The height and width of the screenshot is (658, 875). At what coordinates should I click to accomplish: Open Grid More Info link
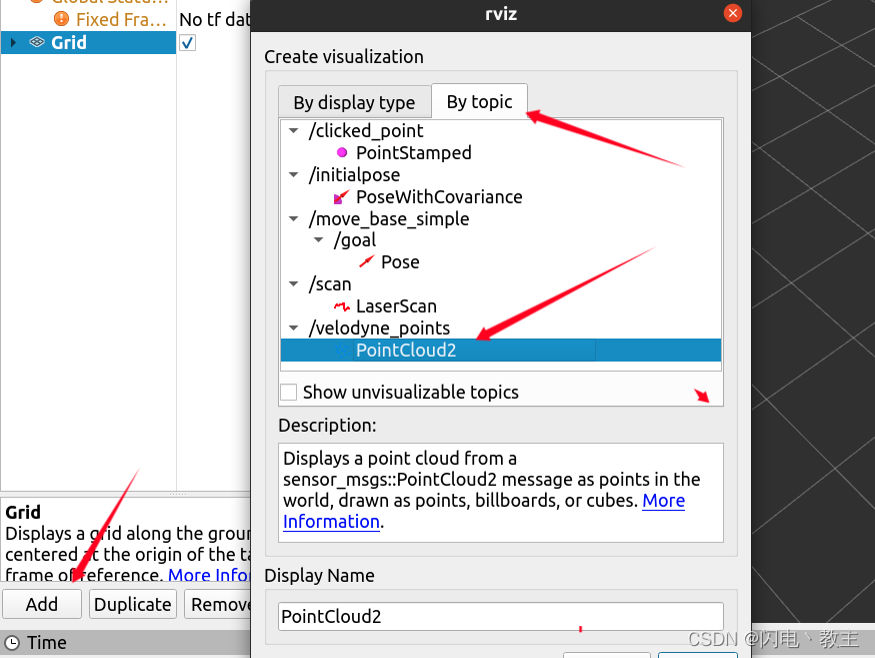coord(209,575)
